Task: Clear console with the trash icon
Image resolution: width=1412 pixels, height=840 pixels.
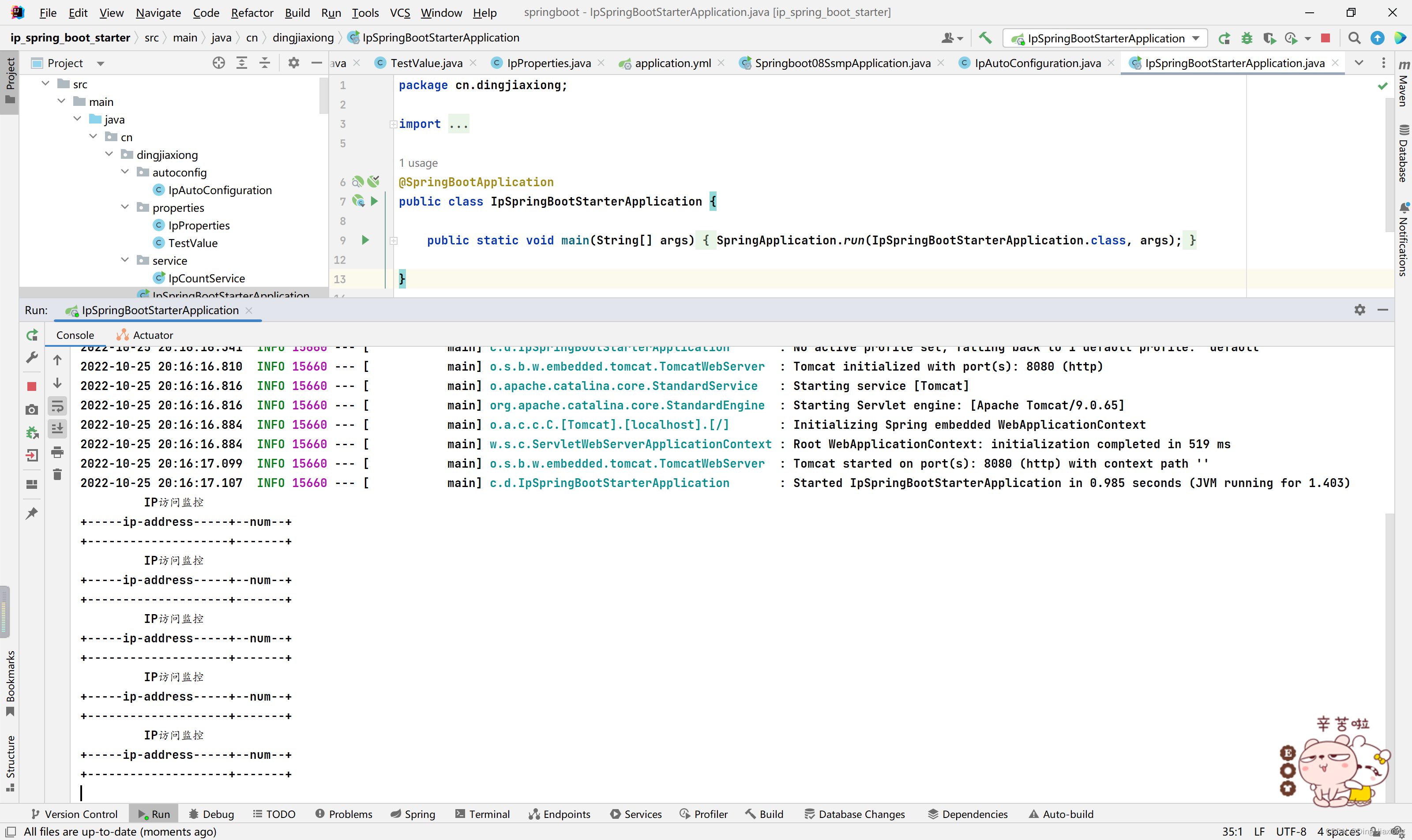Action: tap(57, 474)
